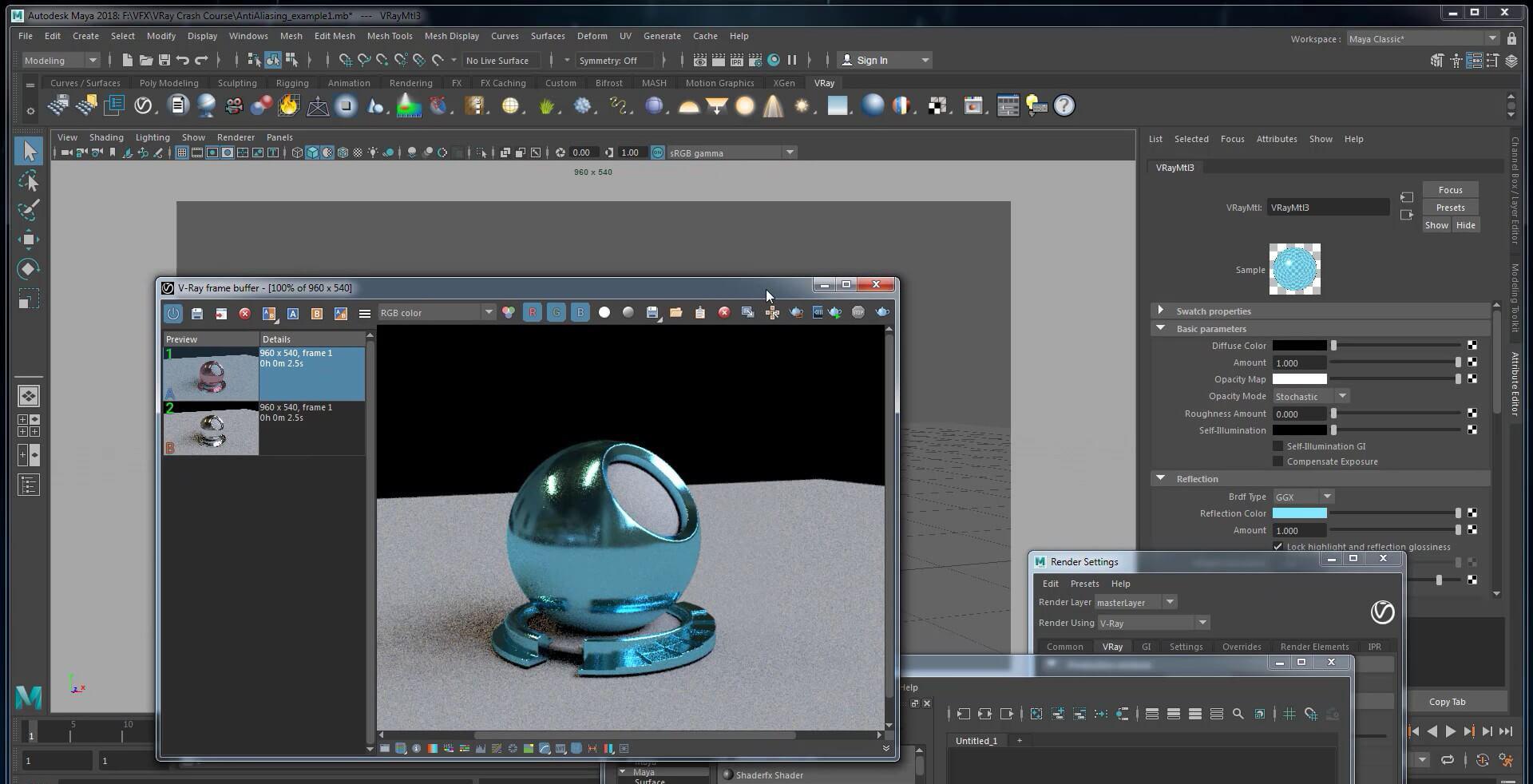
Task: Click red remove image icon in history toolbar
Action: (245, 313)
